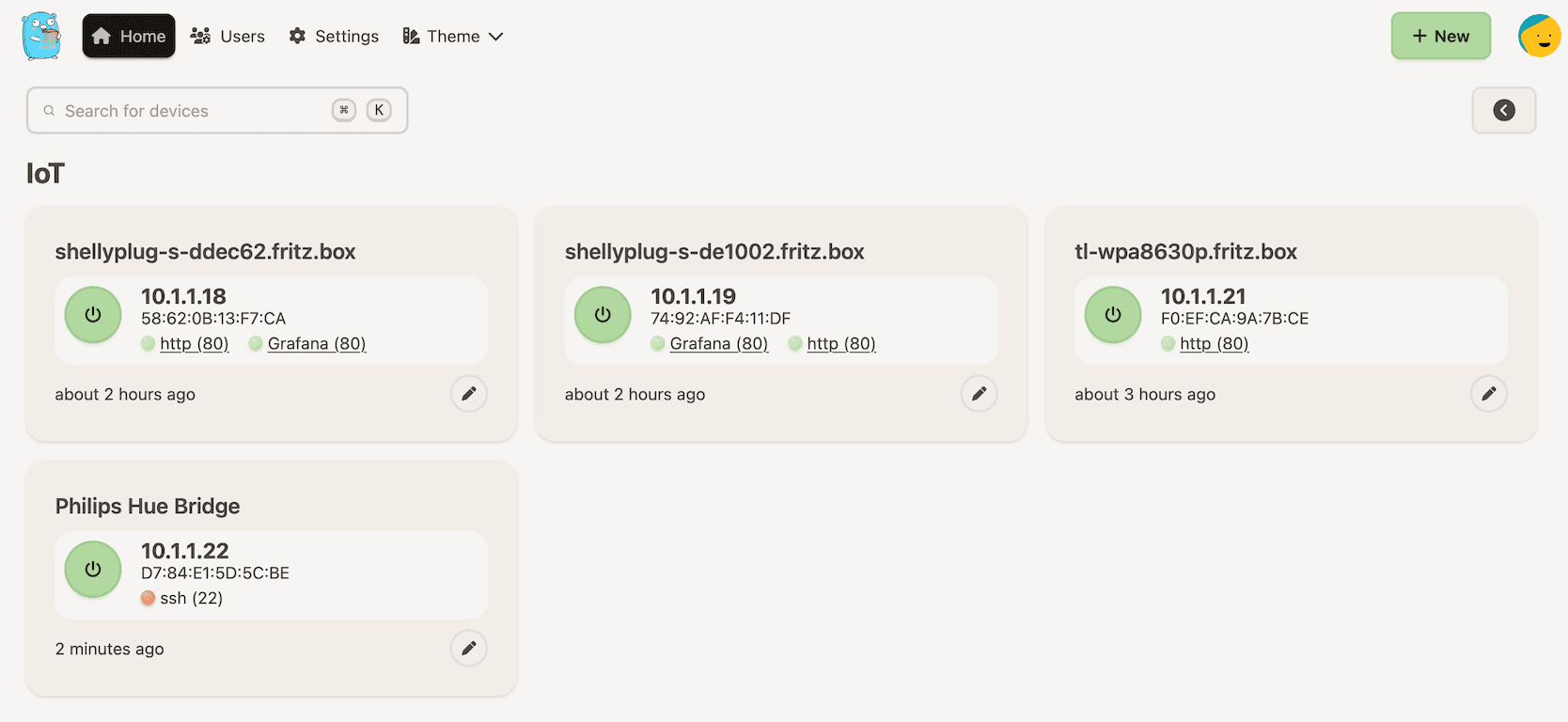This screenshot has height=722, width=1568.
Task: Go to the Home tab
Action: click(x=129, y=37)
